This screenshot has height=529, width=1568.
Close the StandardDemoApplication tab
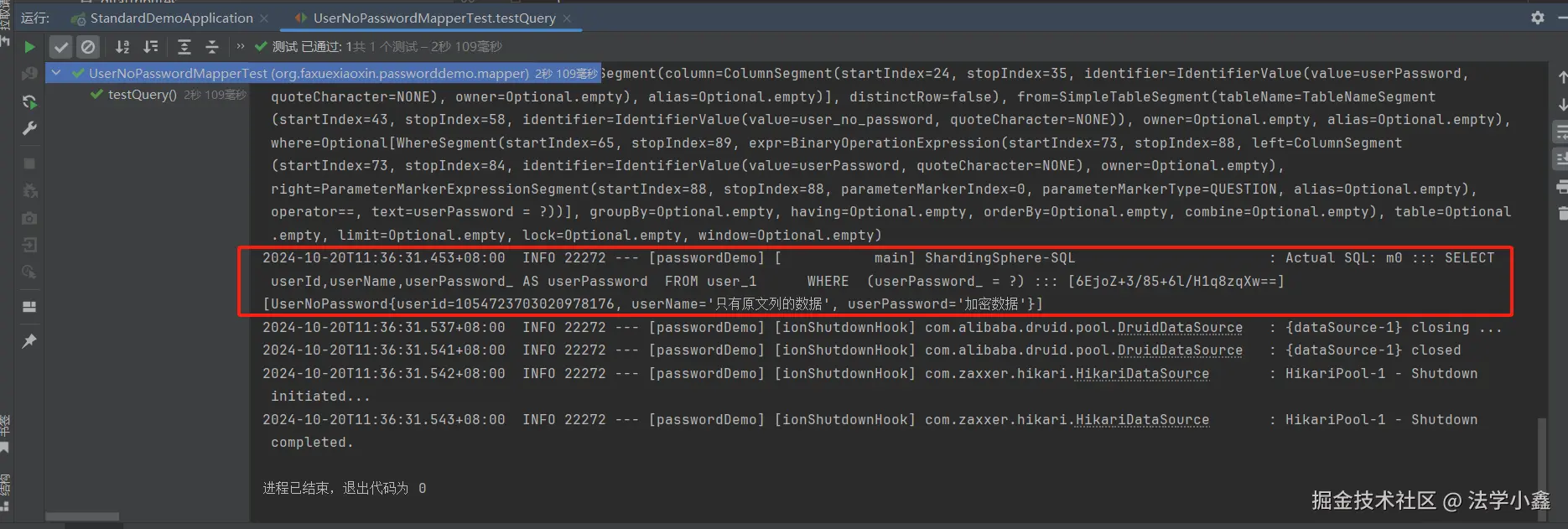[x=264, y=18]
